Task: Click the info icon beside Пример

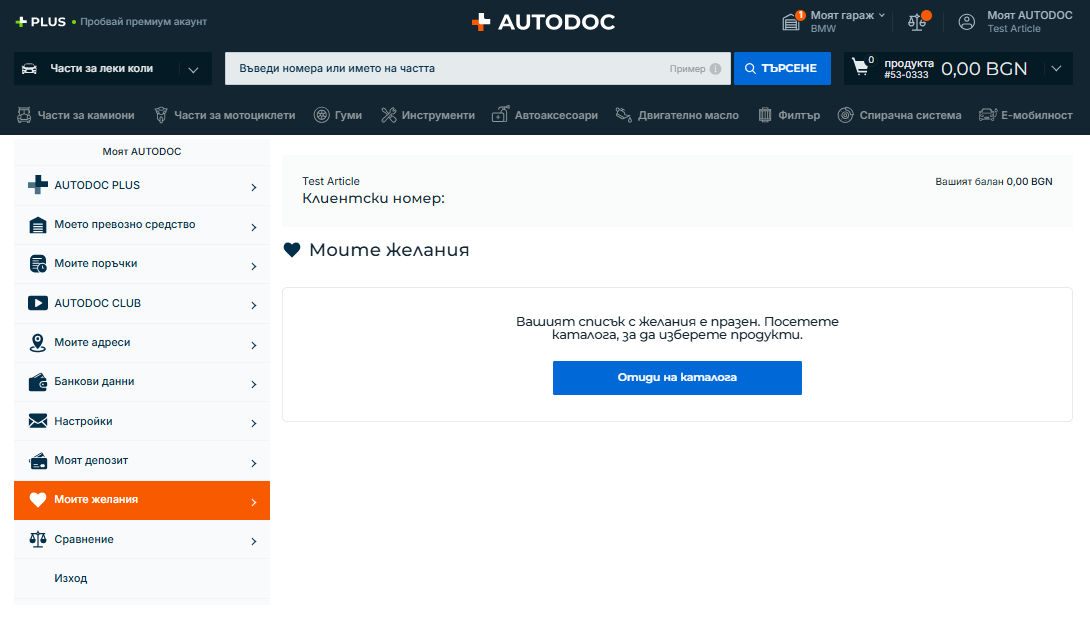Action: click(715, 69)
